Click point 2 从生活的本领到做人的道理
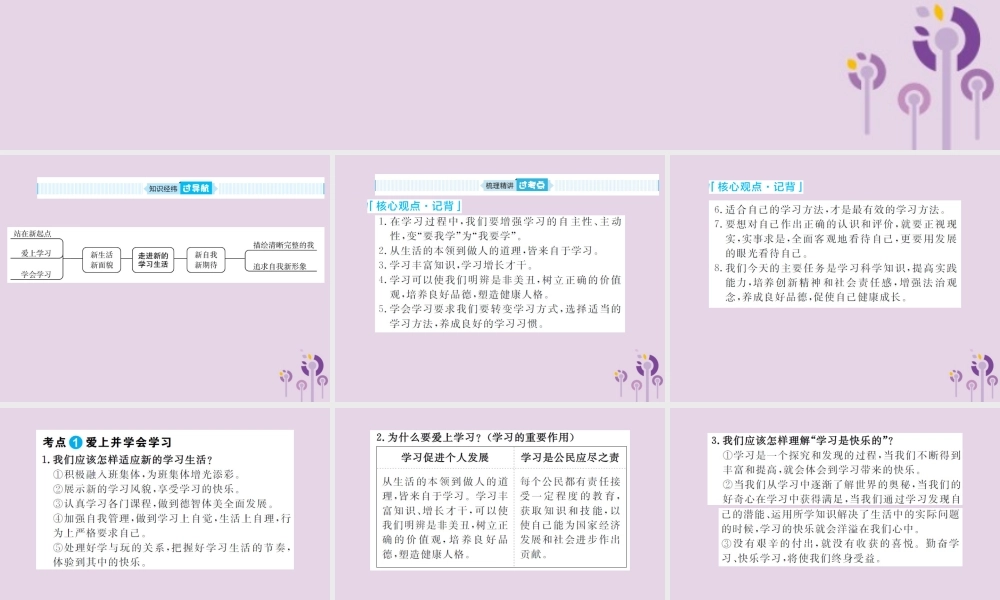The width and height of the screenshot is (1000, 600). coord(489,251)
